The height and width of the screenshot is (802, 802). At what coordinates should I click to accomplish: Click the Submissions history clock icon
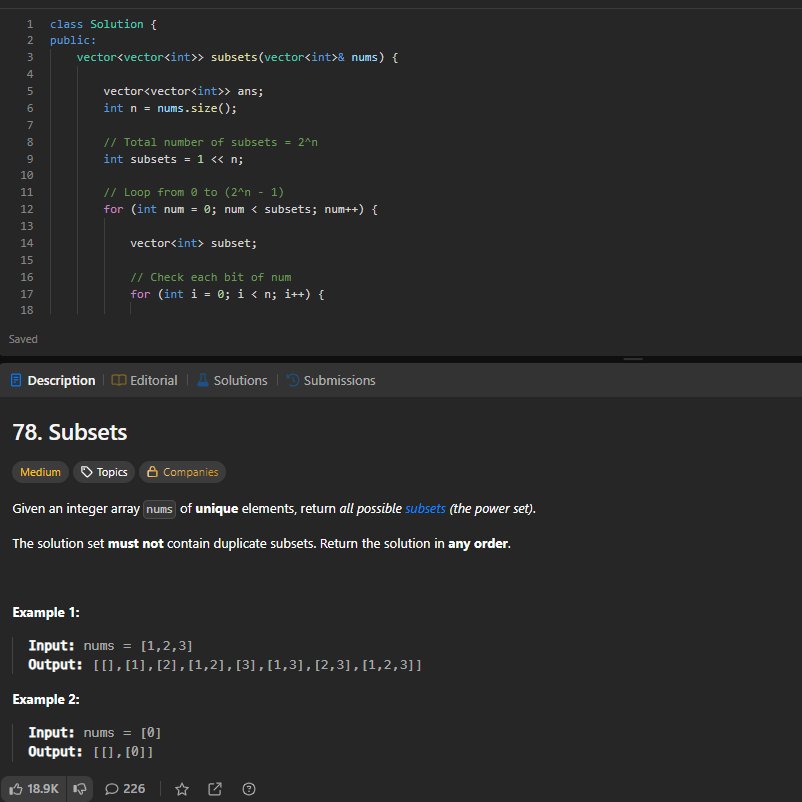click(x=293, y=380)
